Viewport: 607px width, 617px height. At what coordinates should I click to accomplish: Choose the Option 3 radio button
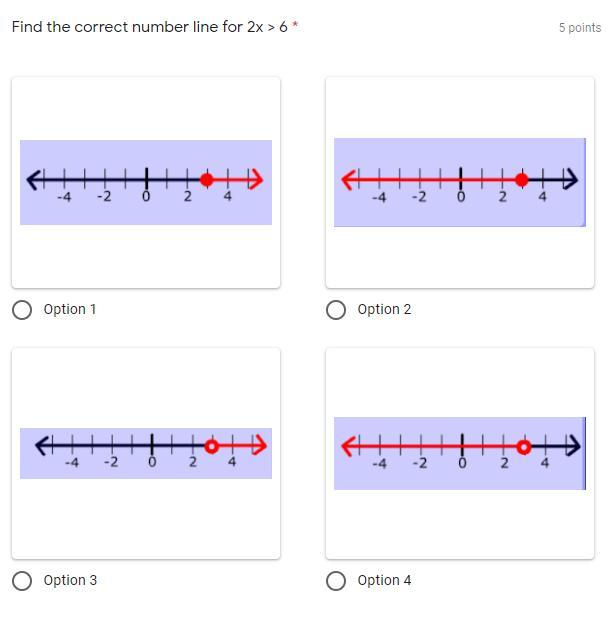pyautogui.click(x=22, y=581)
